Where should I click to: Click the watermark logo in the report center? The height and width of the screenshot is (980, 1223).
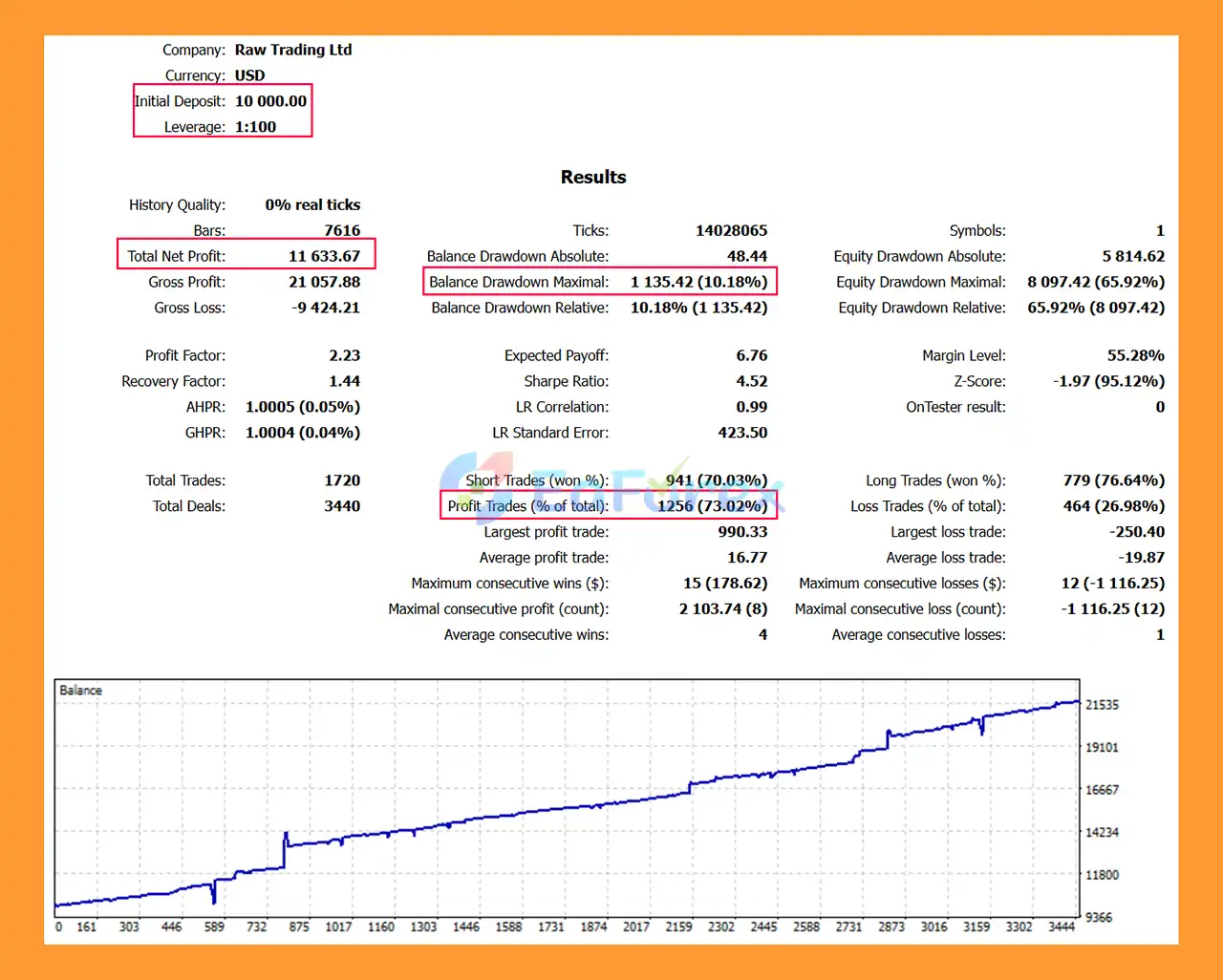click(611, 487)
